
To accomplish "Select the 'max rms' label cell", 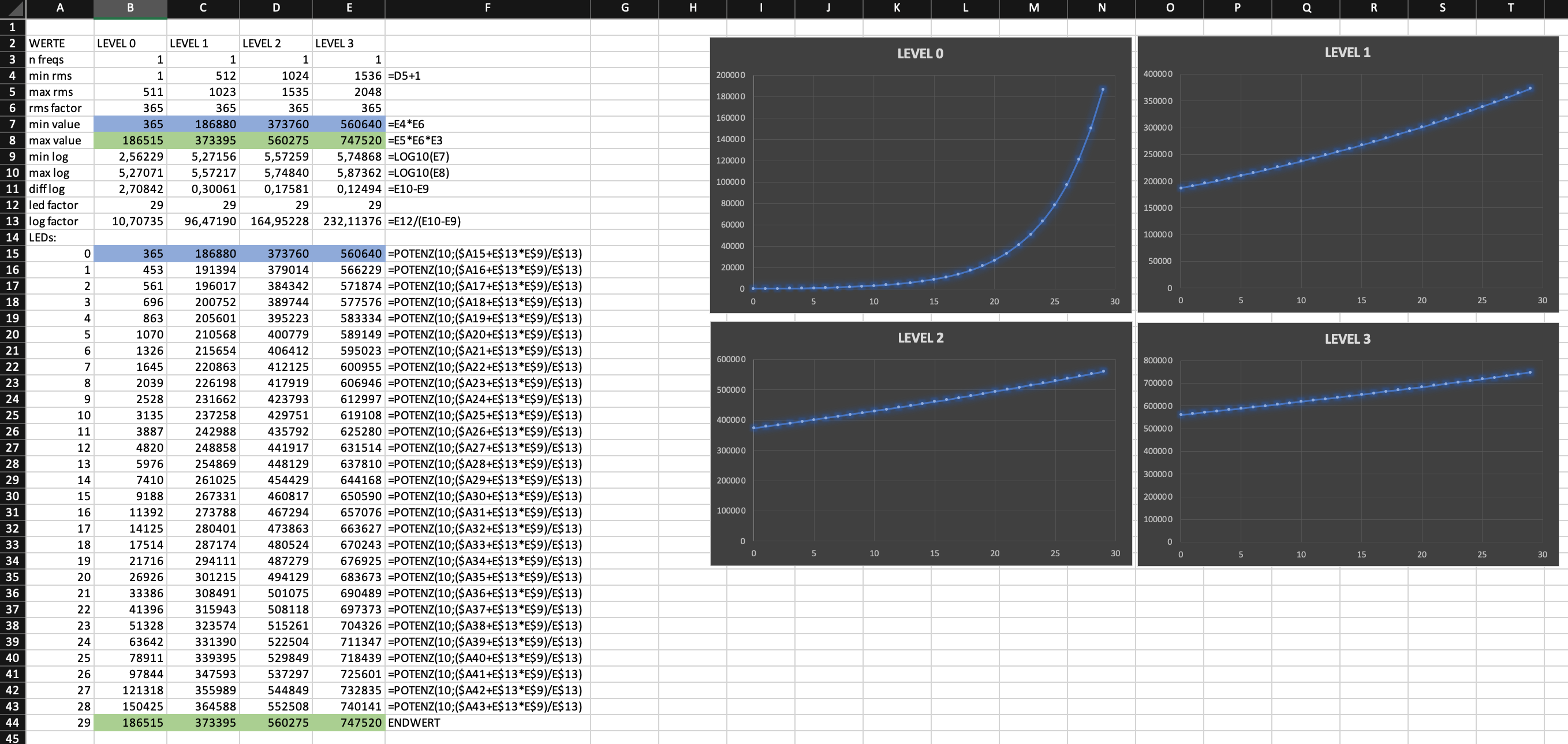I will click(x=60, y=92).
